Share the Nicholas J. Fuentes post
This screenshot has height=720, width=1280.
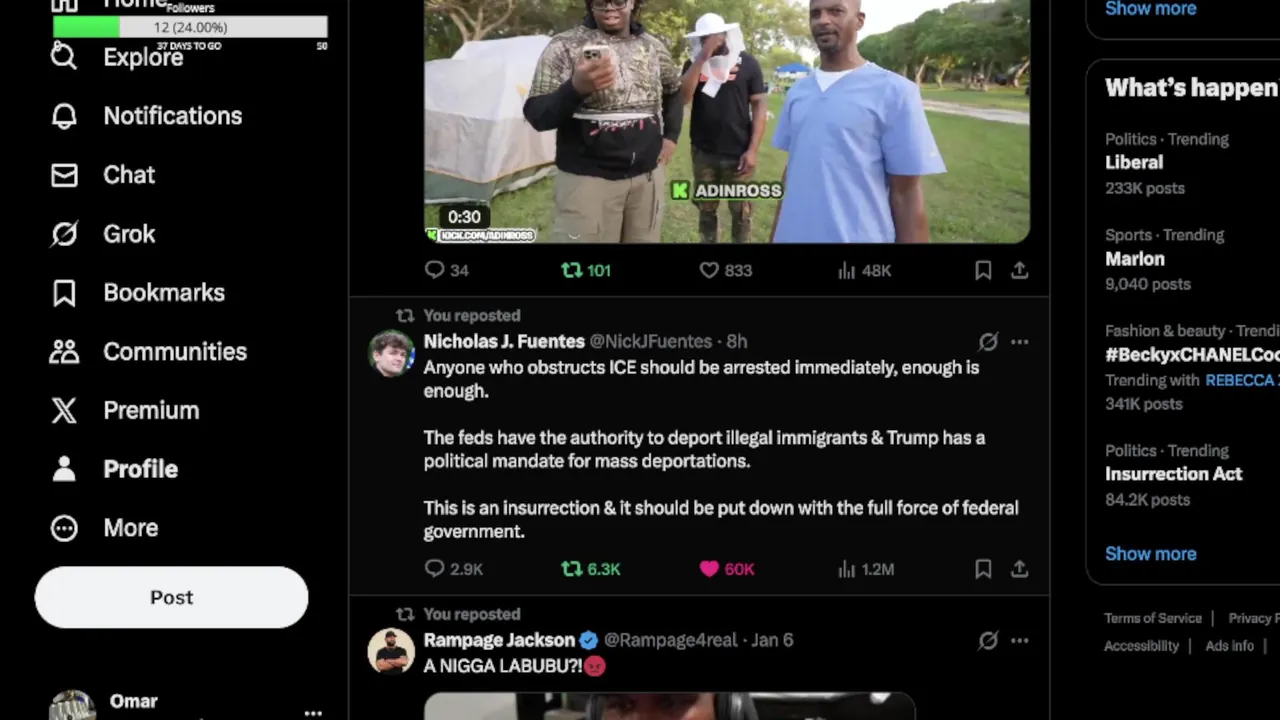coord(1019,568)
